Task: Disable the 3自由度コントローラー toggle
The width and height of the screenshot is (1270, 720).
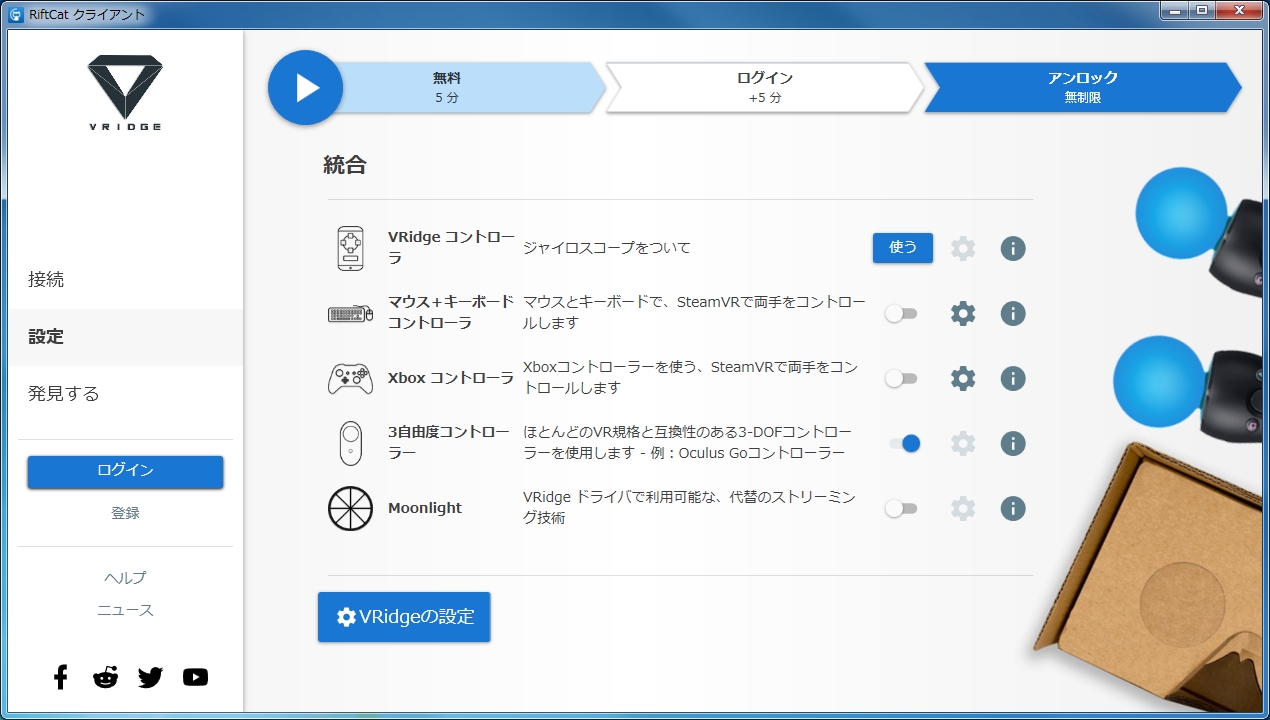Action: coord(905,443)
